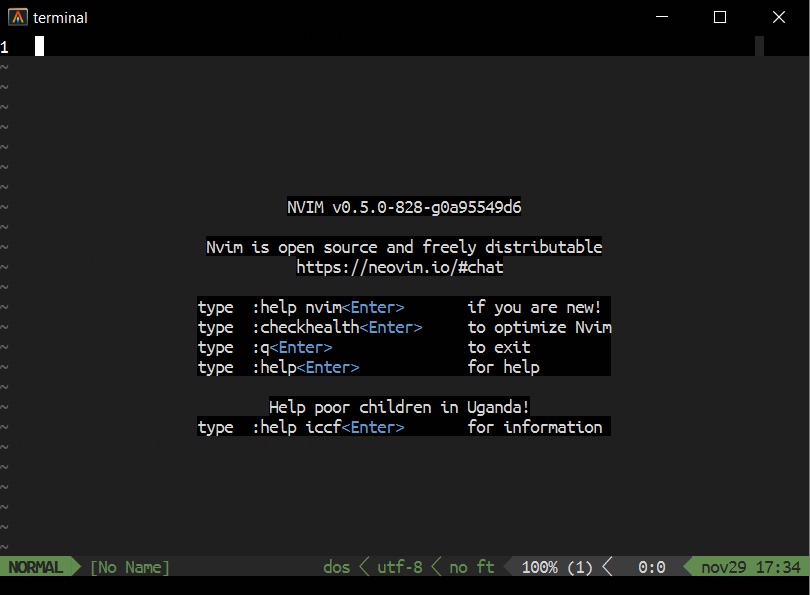Click the terminal title bar text

click(x=60, y=16)
